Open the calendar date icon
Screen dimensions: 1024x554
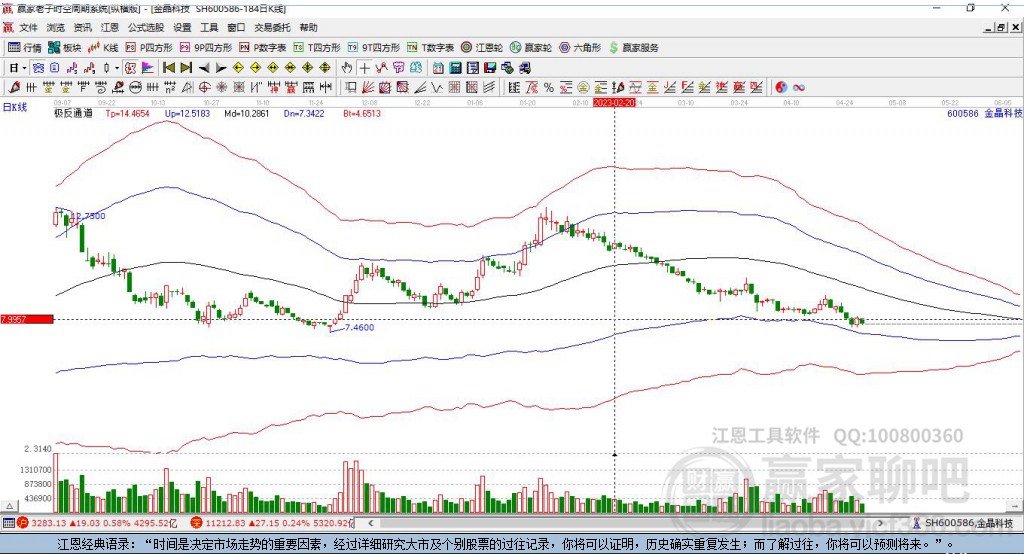click(x=438, y=68)
